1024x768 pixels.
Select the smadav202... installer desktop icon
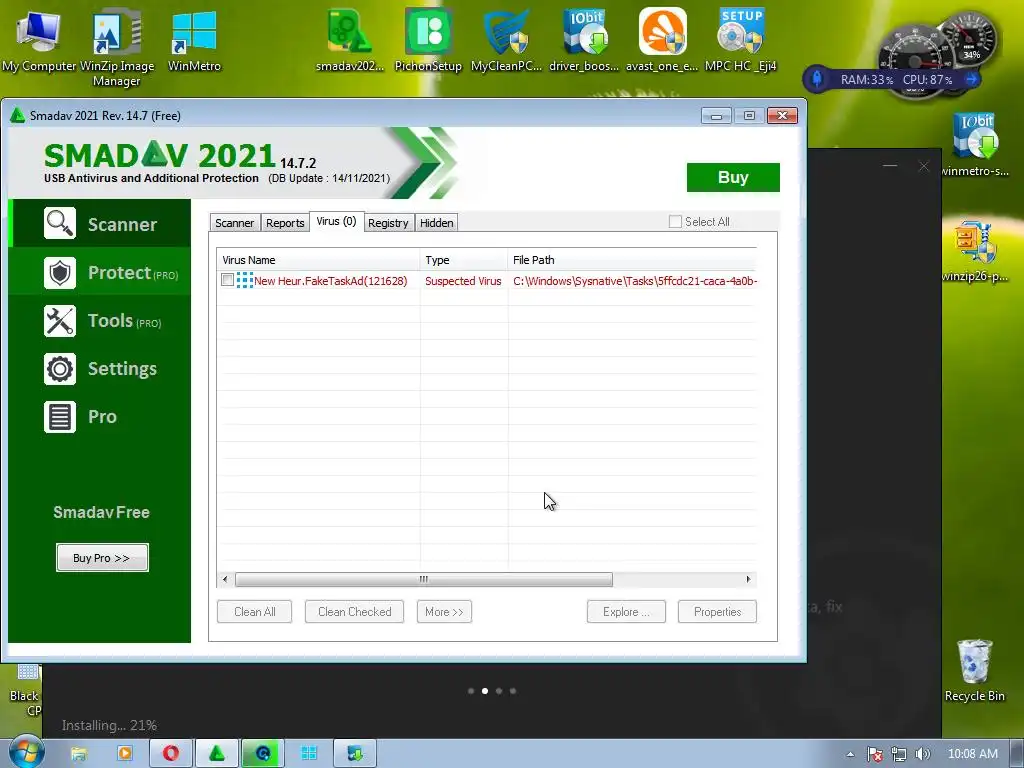(x=349, y=41)
